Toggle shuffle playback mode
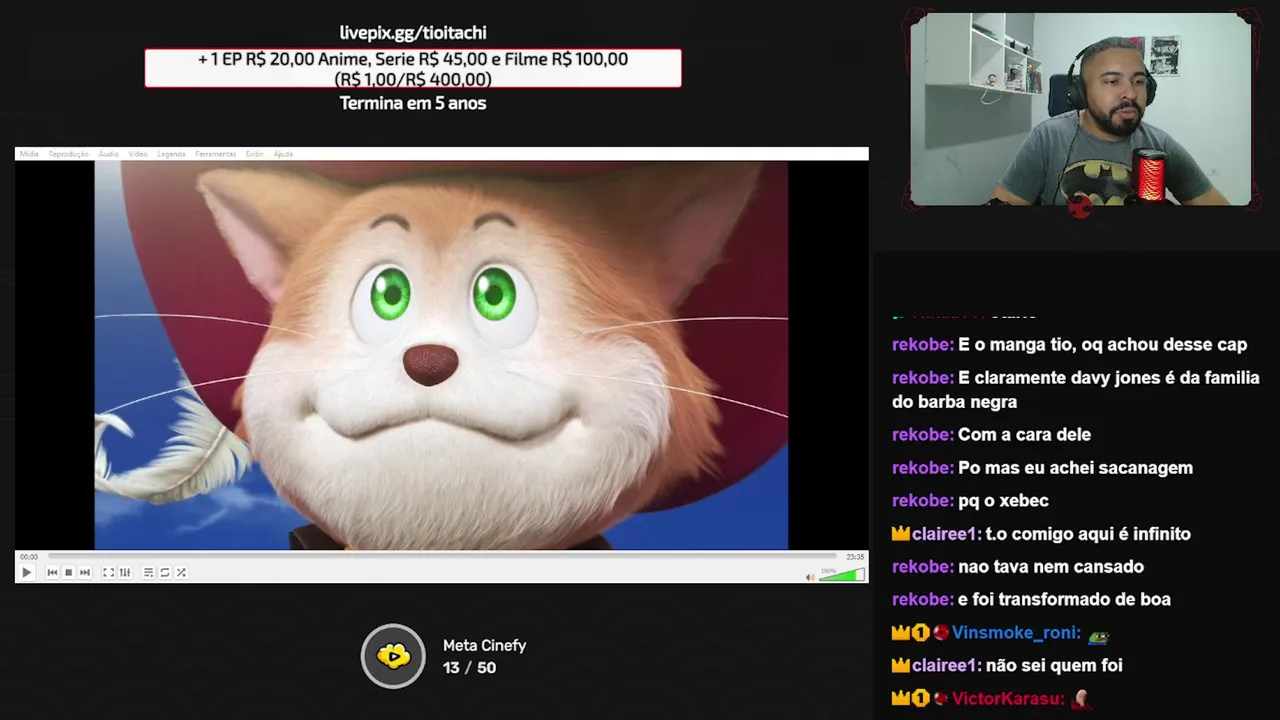The height and width of the screenshot is (720, 1280). pyautogui.click(x=181, y=573)
